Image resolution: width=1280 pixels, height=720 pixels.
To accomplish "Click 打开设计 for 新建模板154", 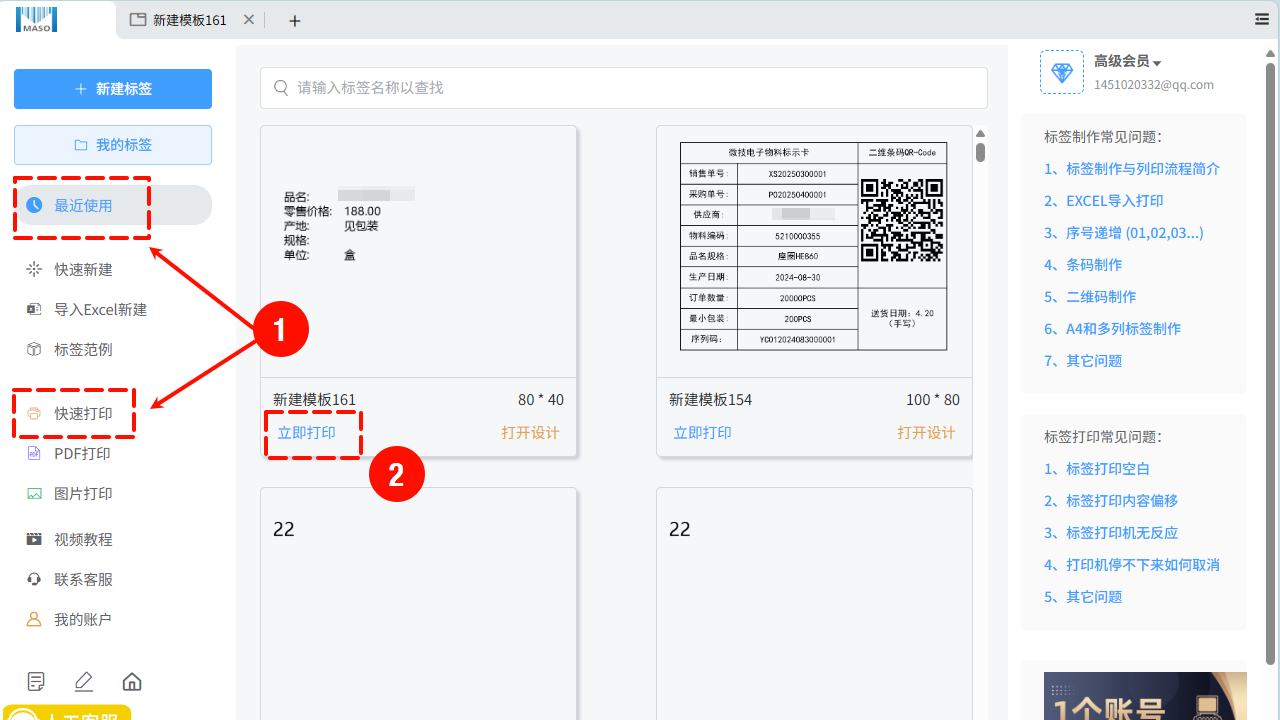I will (x=927, y=433).
